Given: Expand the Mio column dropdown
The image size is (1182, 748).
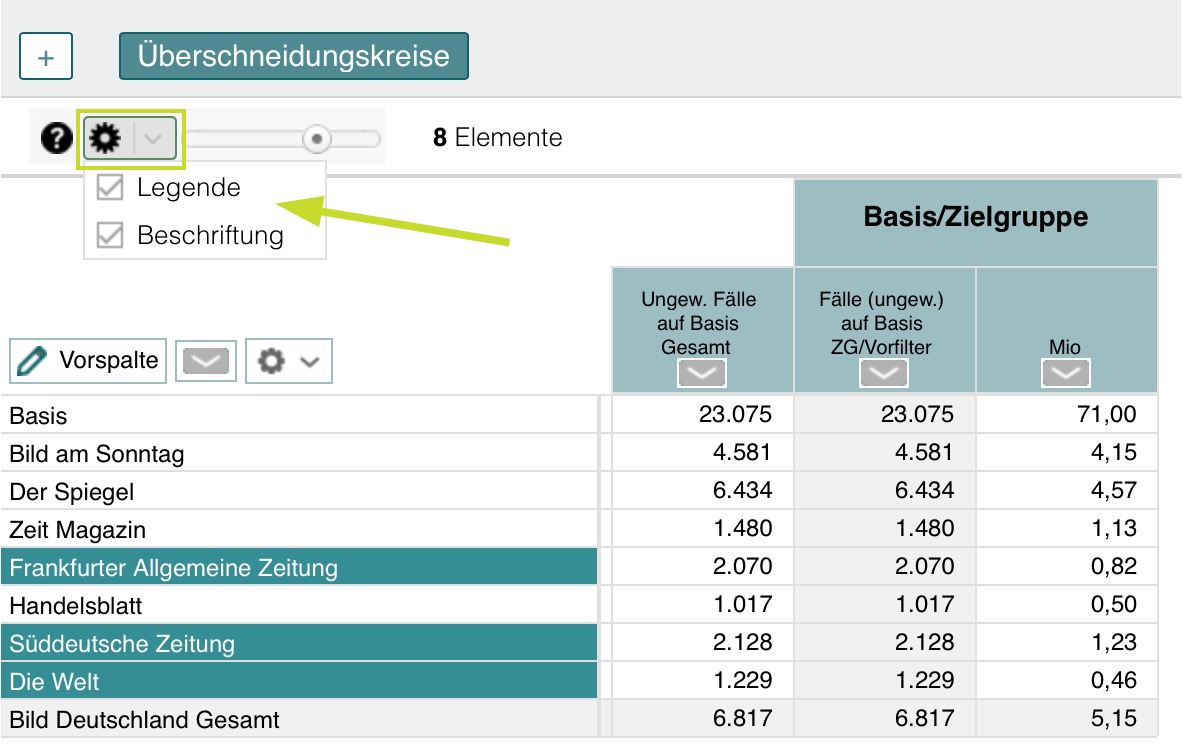Looking at the screenshot, I should 1065,372.
